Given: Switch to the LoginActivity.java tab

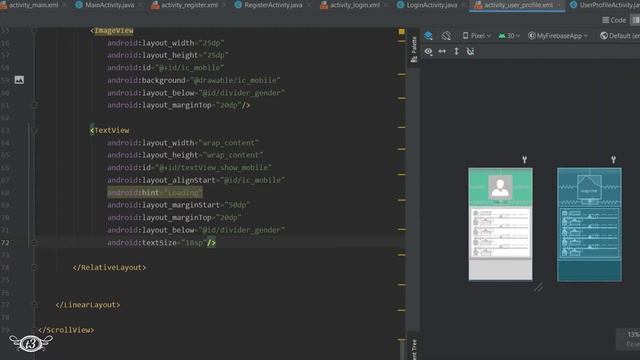Looking at the screenshot, I should [430, 5].
